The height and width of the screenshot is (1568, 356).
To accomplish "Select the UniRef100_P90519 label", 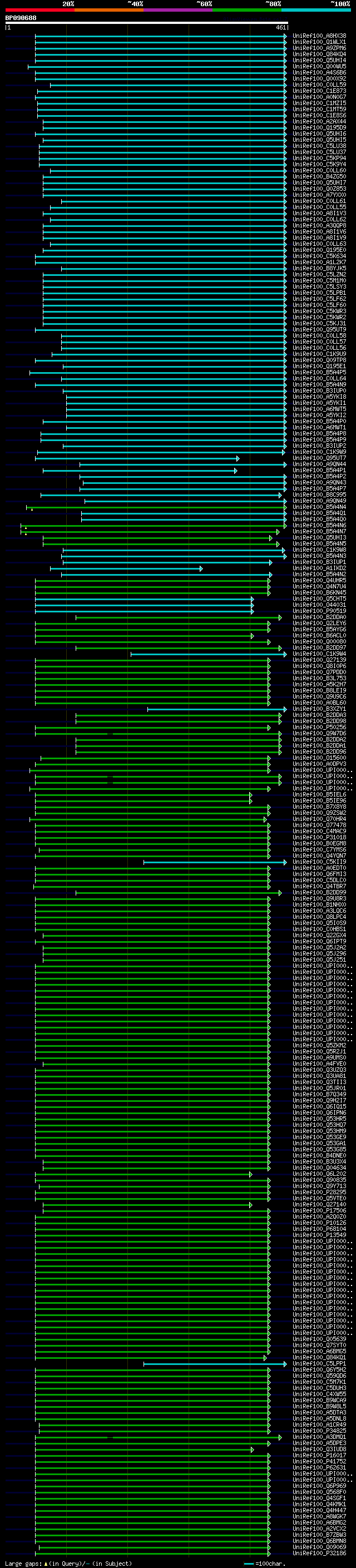I will pyautogui.click(x=319, y=611).
